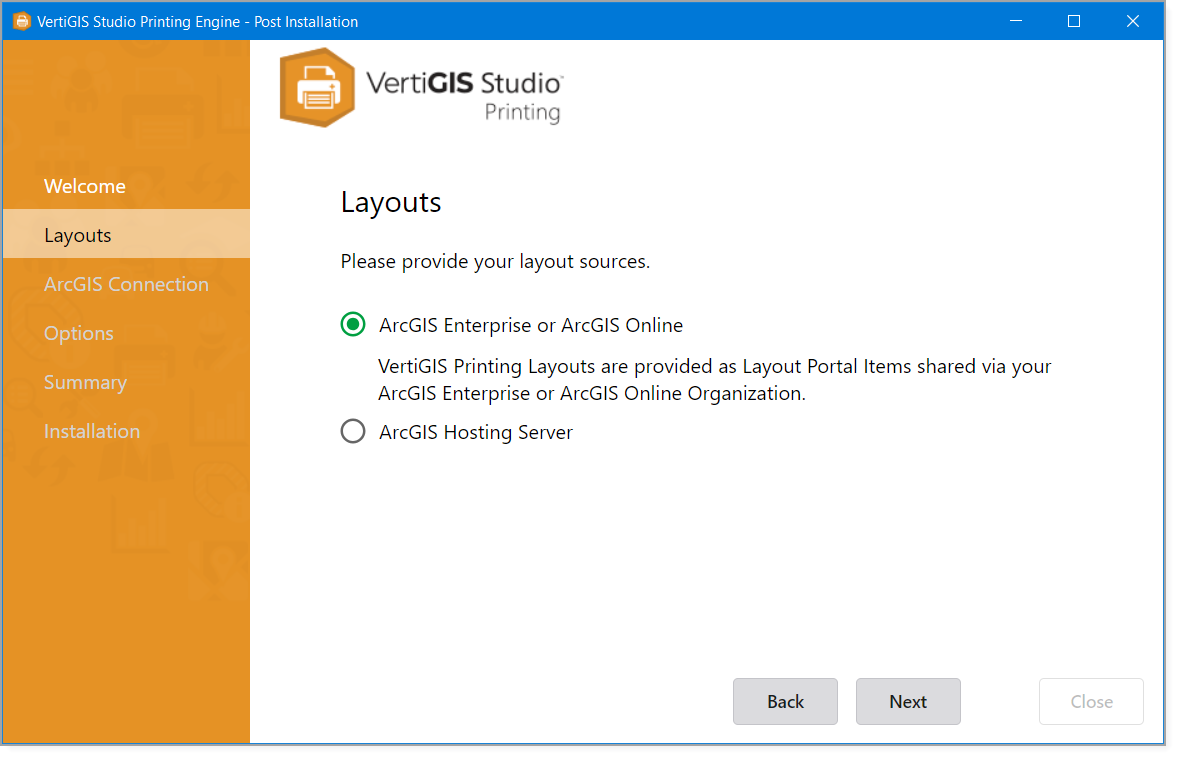Click the VertiGIS Studio Printing wordmark text
Screen dimensions: 1178x758
[x=464, y=95]
